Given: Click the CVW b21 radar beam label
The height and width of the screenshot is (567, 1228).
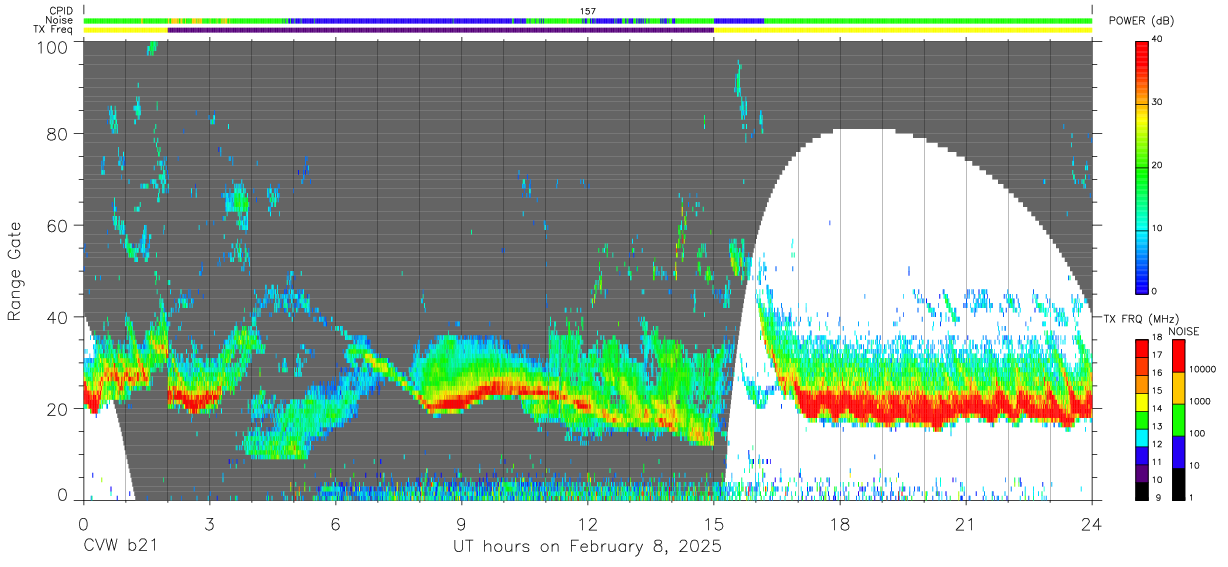Looking at the screenshot, I should point(120,547).
